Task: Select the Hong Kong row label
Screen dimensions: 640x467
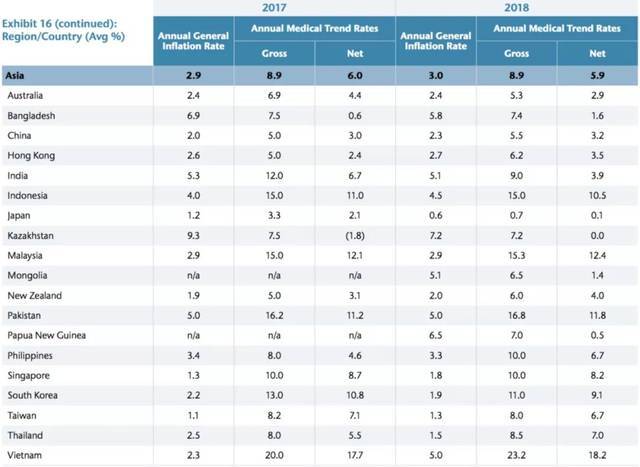Action: pyautogui.click(x=29, y=154)
